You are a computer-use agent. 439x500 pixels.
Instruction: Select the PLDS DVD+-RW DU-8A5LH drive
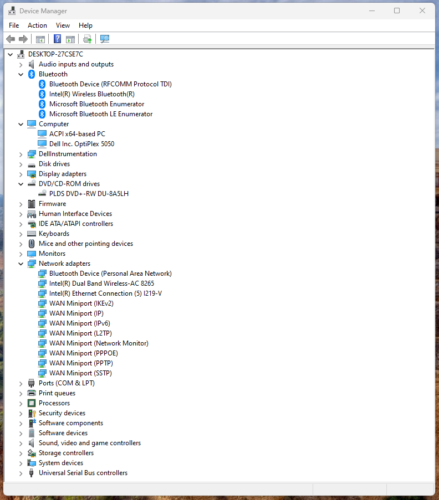click(89, 194)
